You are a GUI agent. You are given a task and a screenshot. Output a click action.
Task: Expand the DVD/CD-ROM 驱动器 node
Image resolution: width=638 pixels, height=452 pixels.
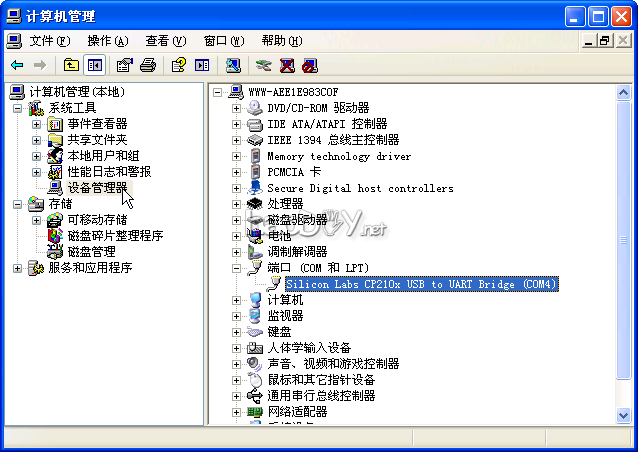point(237,108)
